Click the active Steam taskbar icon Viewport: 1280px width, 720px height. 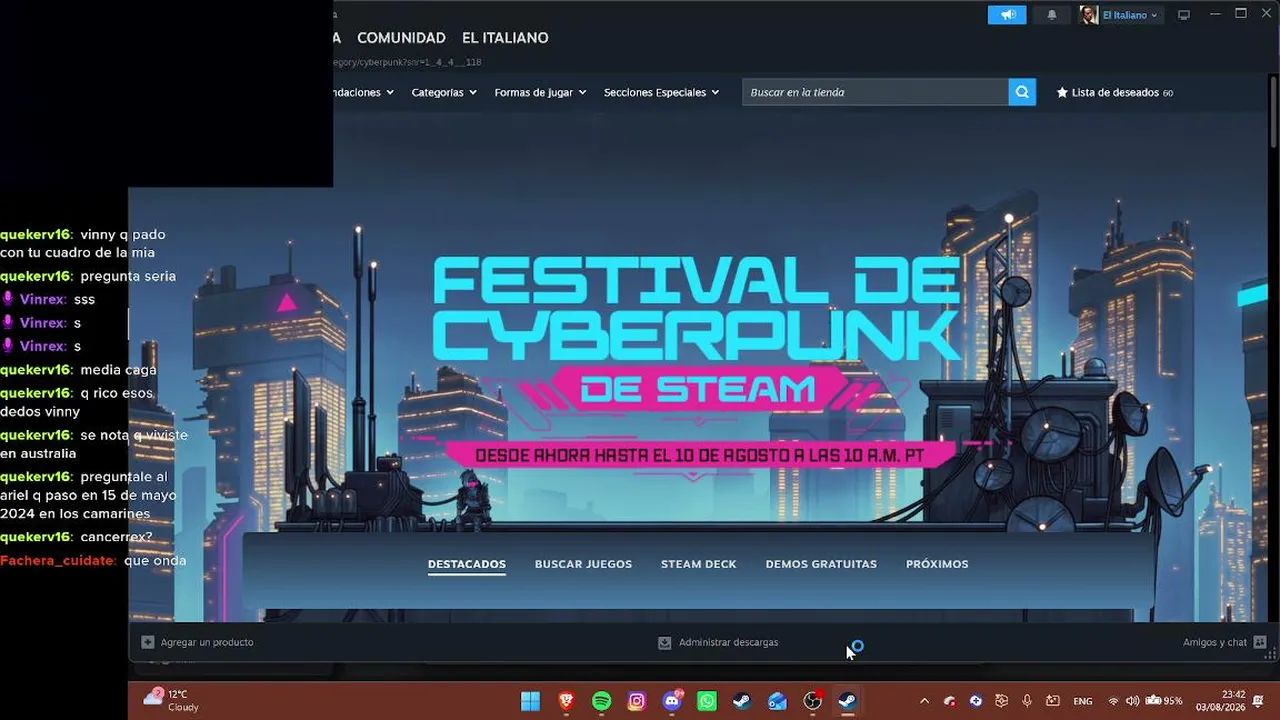pos(848,701)
